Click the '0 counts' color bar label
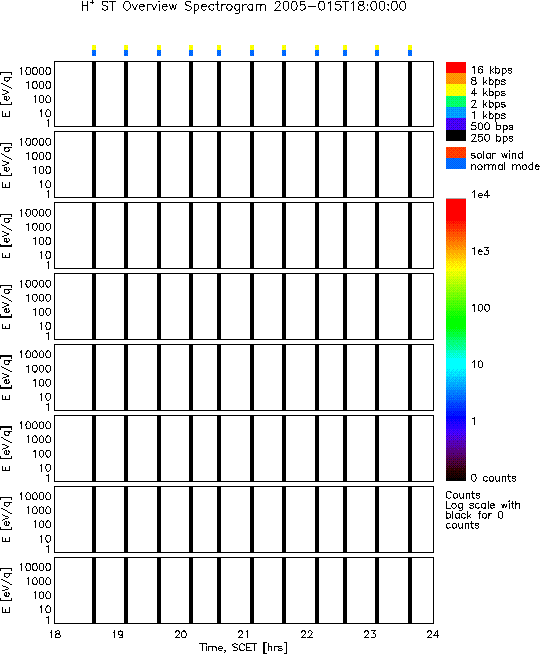This screenshot has width=540, height=654. 493,478
